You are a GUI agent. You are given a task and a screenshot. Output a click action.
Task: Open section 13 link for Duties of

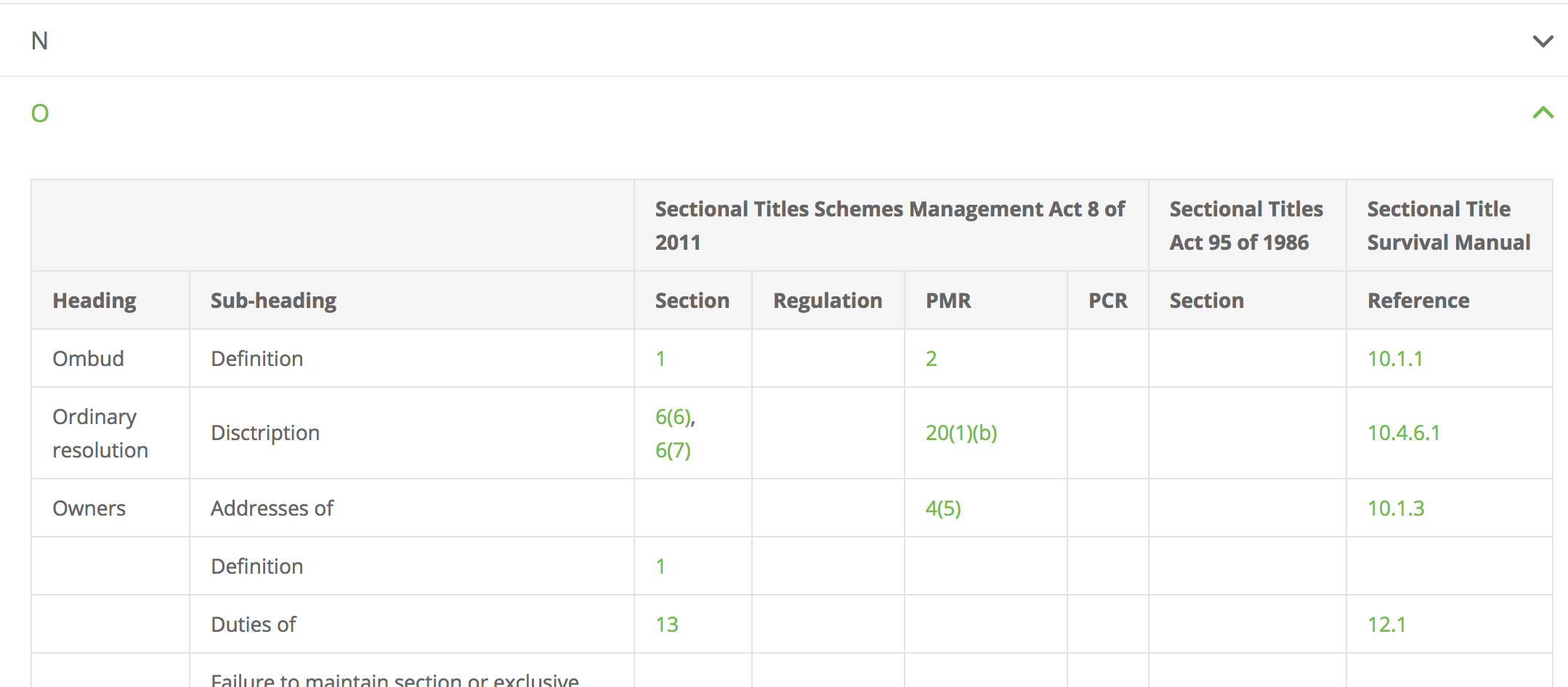pyautogui.click(x=666, y=625)
